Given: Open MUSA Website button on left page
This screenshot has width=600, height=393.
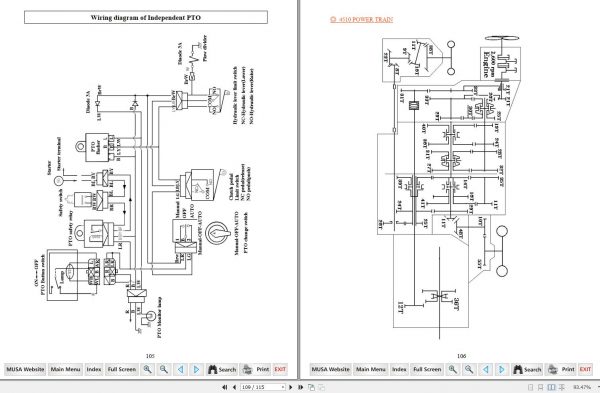Looking at the screenshot, I should pos(25,369).
